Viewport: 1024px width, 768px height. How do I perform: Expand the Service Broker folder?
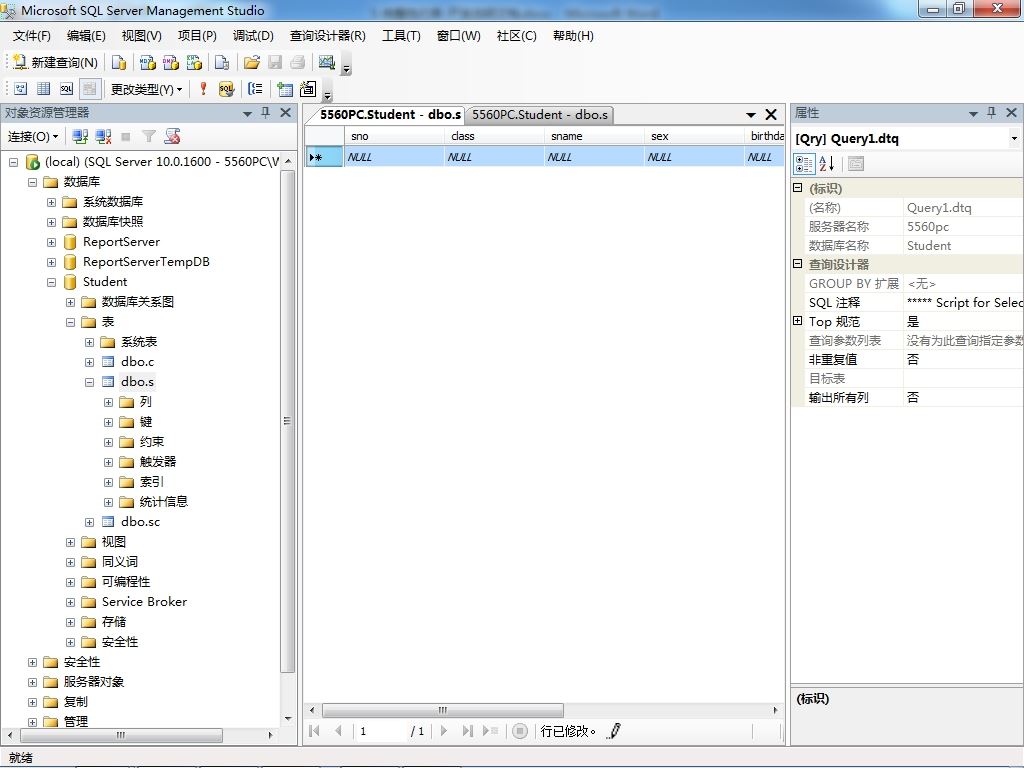(x=71, y=603)
